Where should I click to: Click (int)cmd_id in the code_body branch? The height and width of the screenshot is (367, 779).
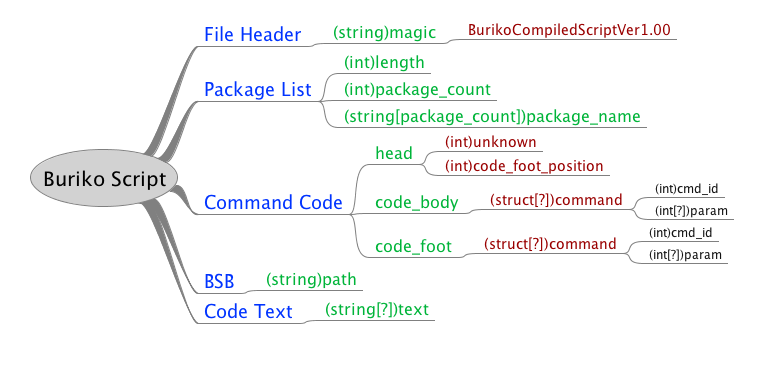[686, 189]
